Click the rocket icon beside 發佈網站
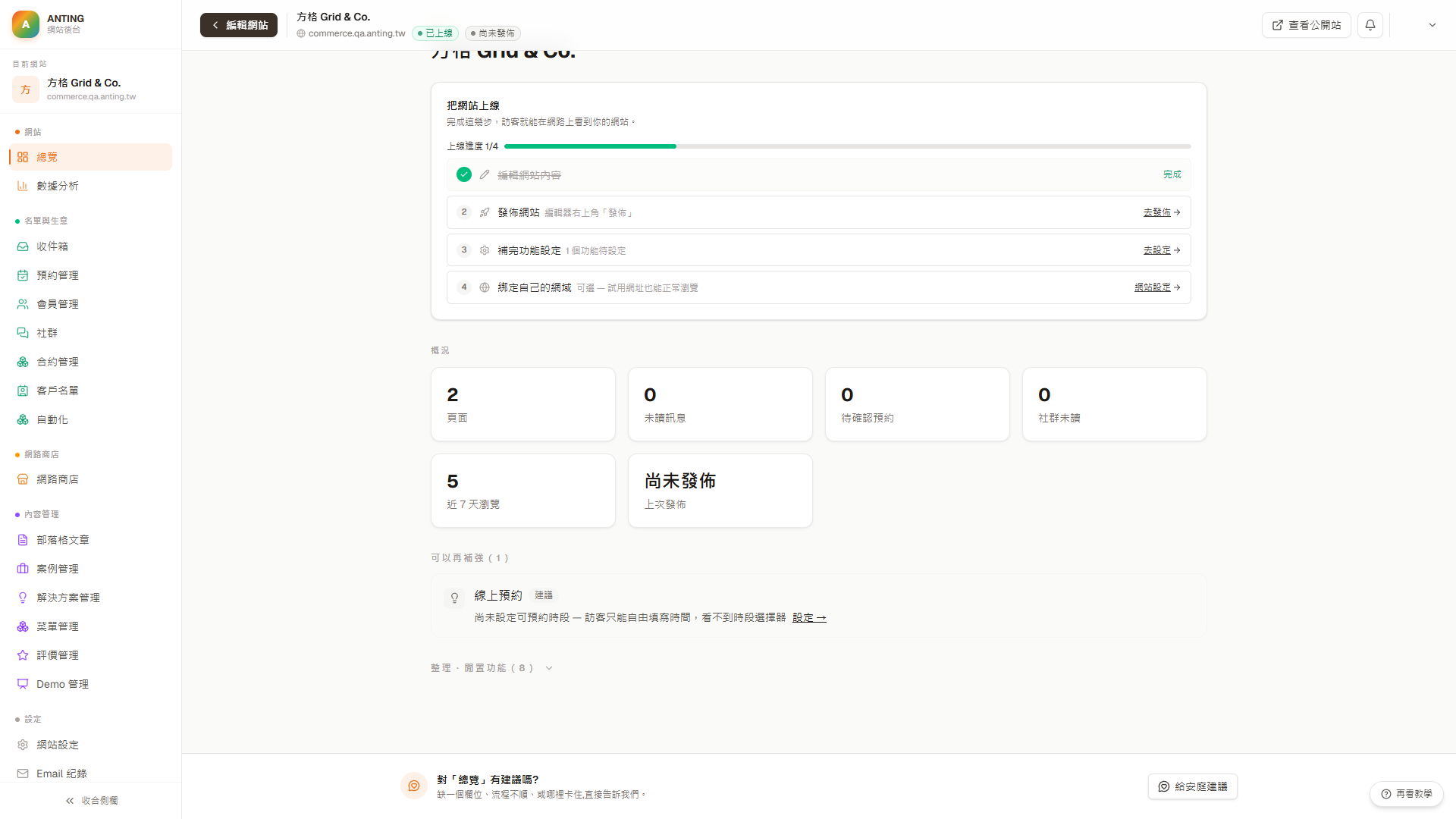Viewport: 1456px width, 819px height. point(485,212)
